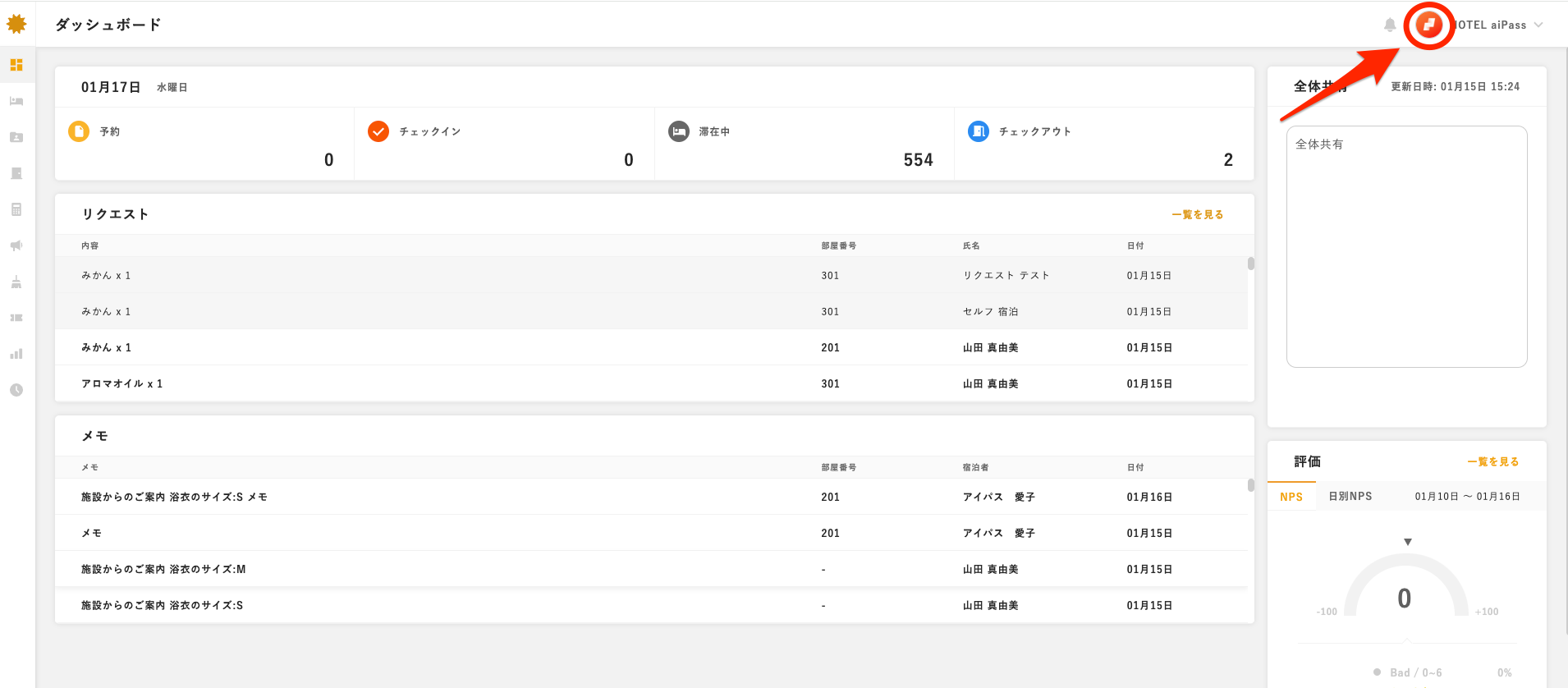Open memo 浴衣のサイズ:M row

click(x=651, y=569)
